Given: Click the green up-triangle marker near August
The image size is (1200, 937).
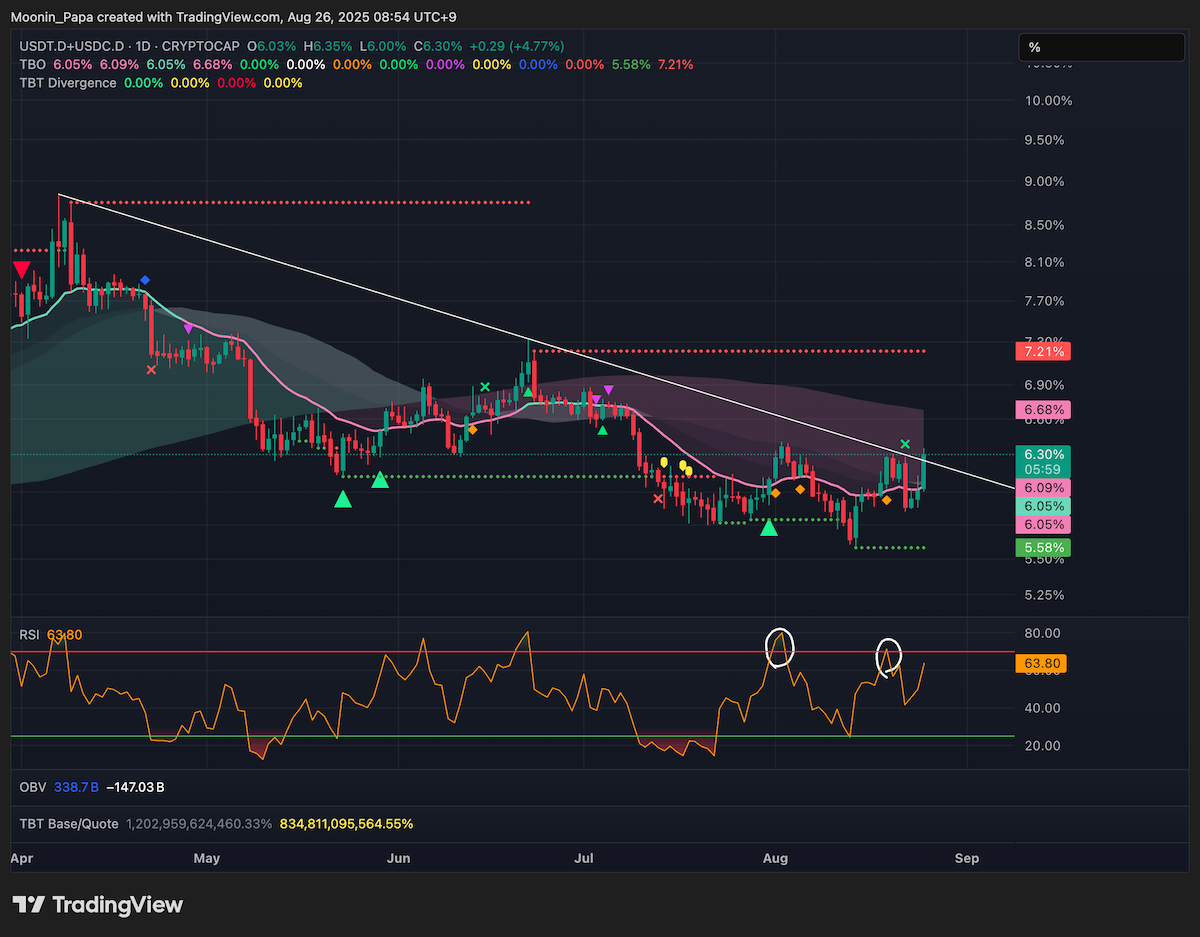Looking at the screenshot, I should coord(768,527).
